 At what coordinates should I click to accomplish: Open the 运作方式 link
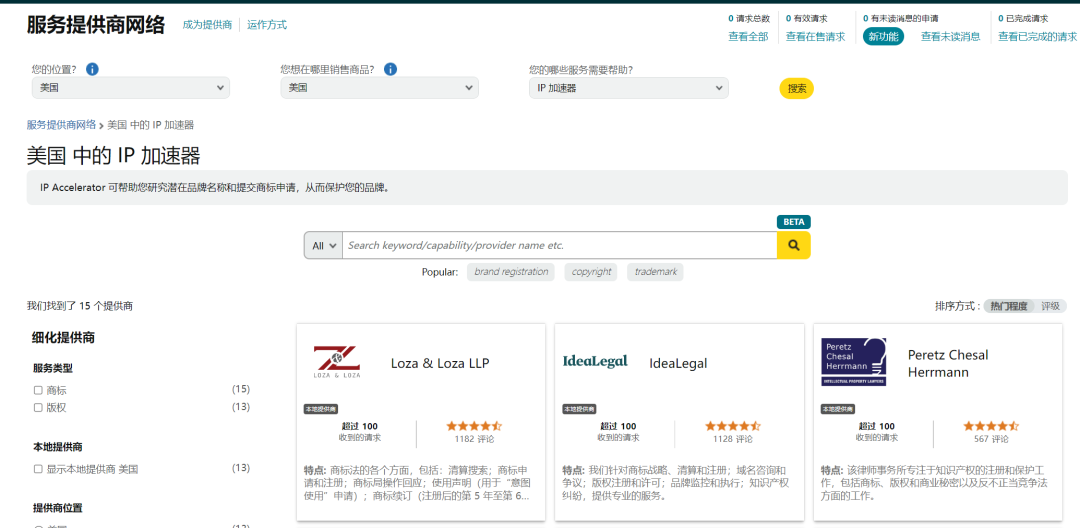267,25
